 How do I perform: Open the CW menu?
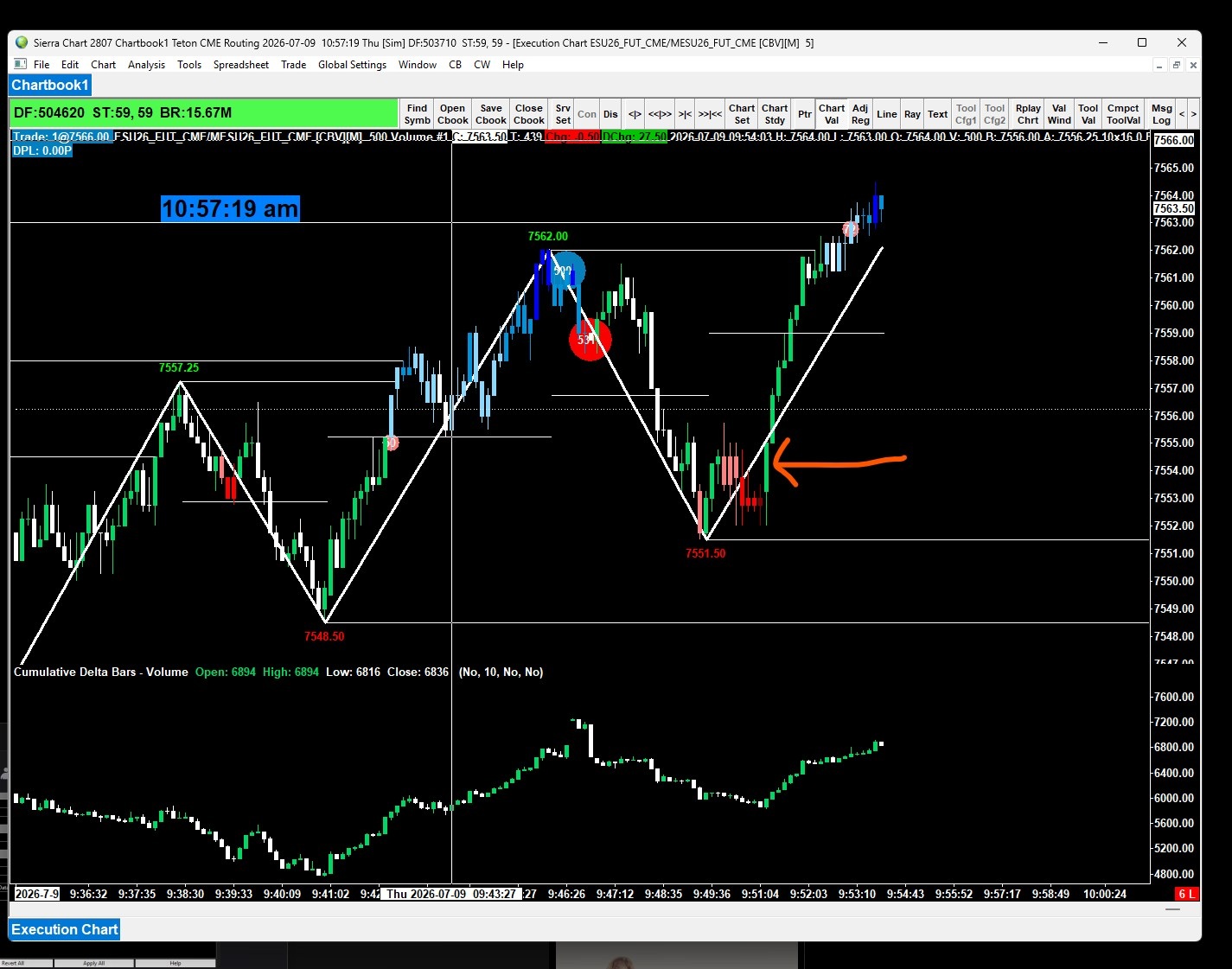482,65
